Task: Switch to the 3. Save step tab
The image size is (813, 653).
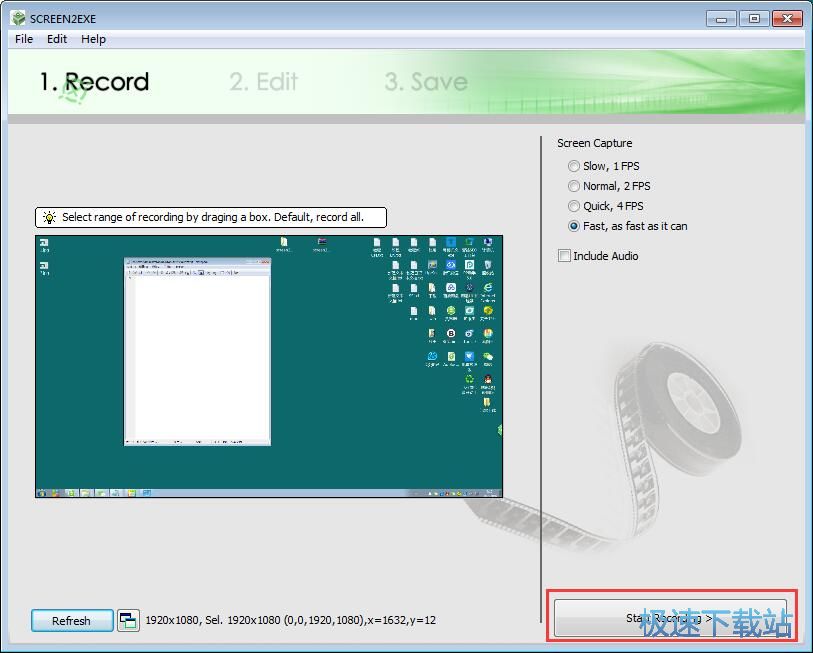Action: pos(425,82)
